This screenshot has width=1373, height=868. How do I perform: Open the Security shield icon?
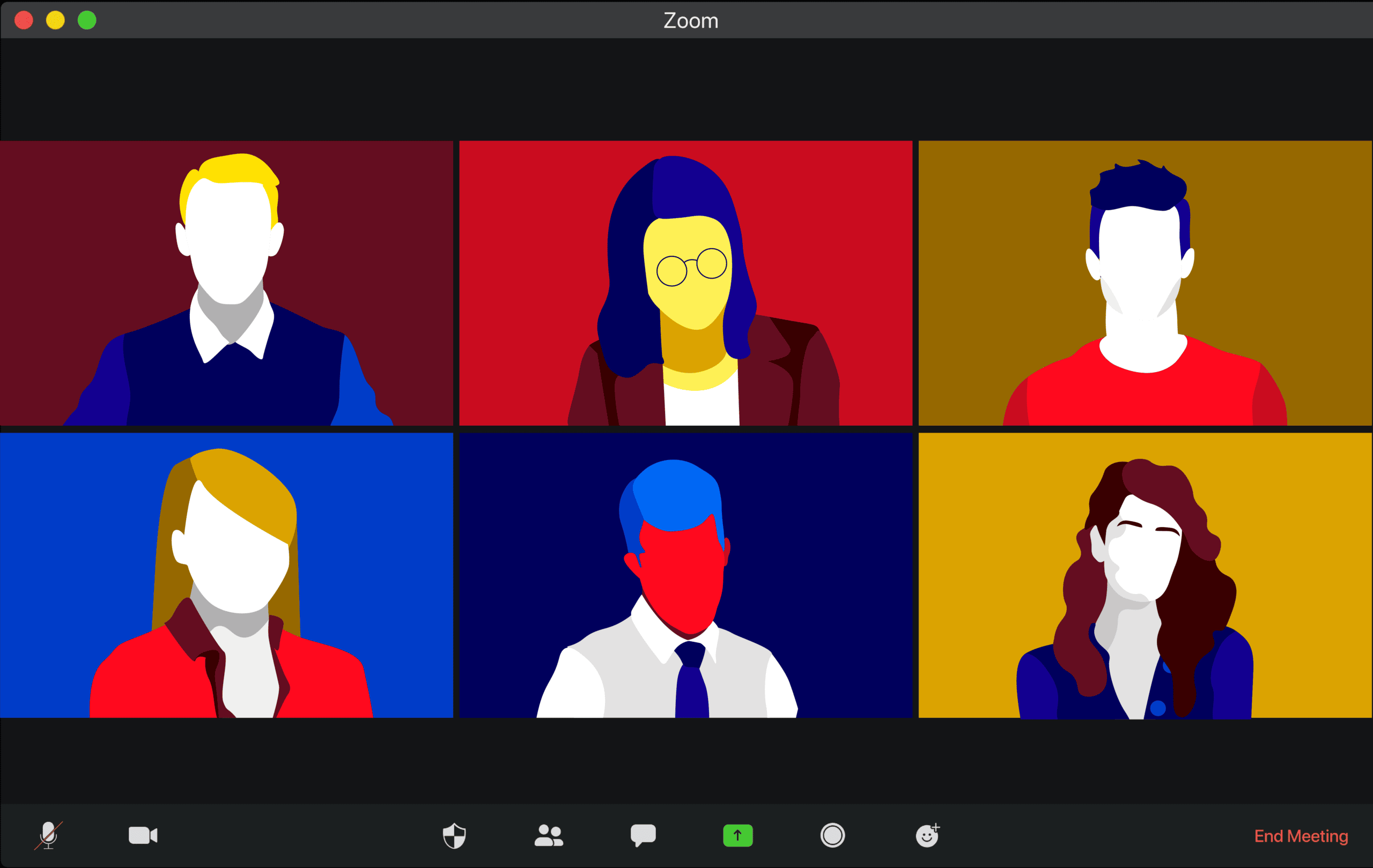pos(454,835)
